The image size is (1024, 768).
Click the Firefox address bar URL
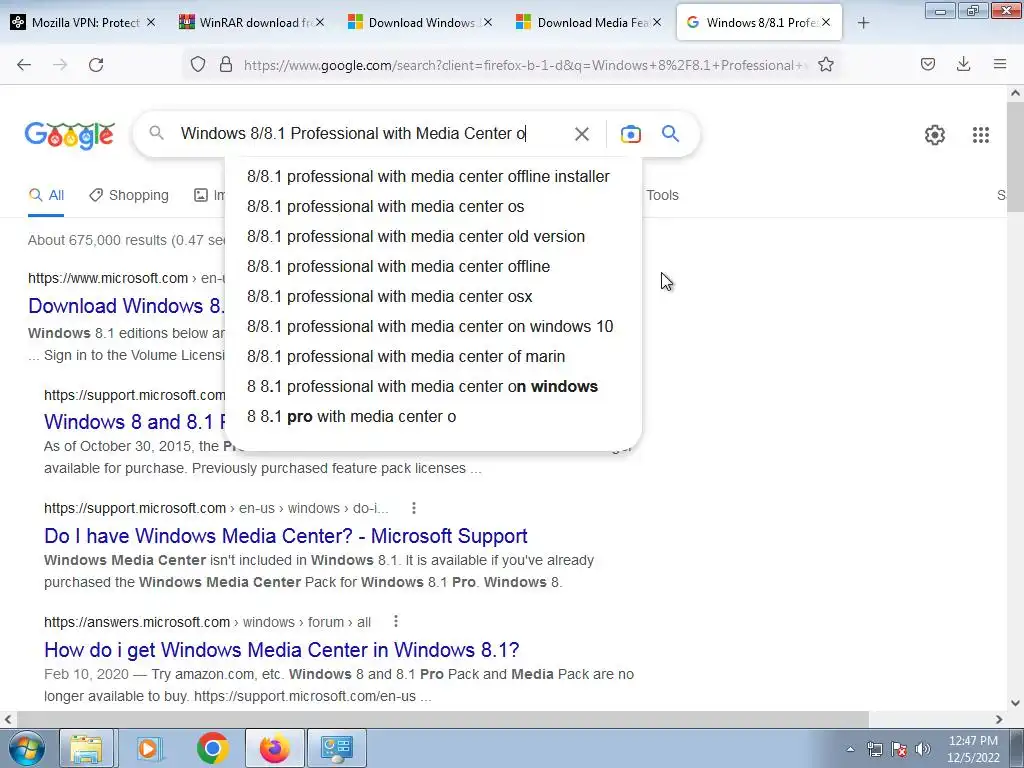point(524,65)
